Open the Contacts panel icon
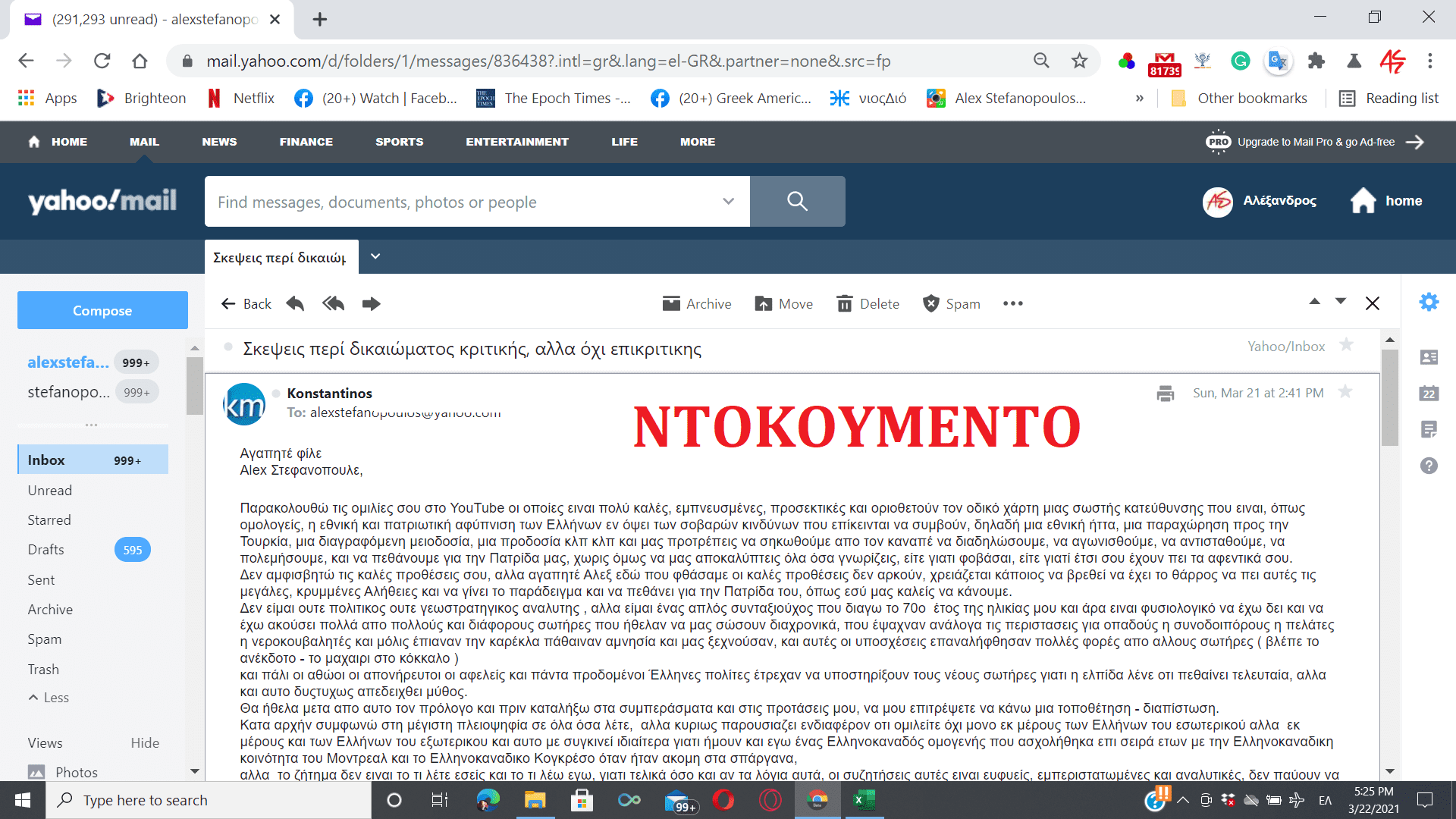Screen dimensions: 1456x819 click(x=1429, y=357)
